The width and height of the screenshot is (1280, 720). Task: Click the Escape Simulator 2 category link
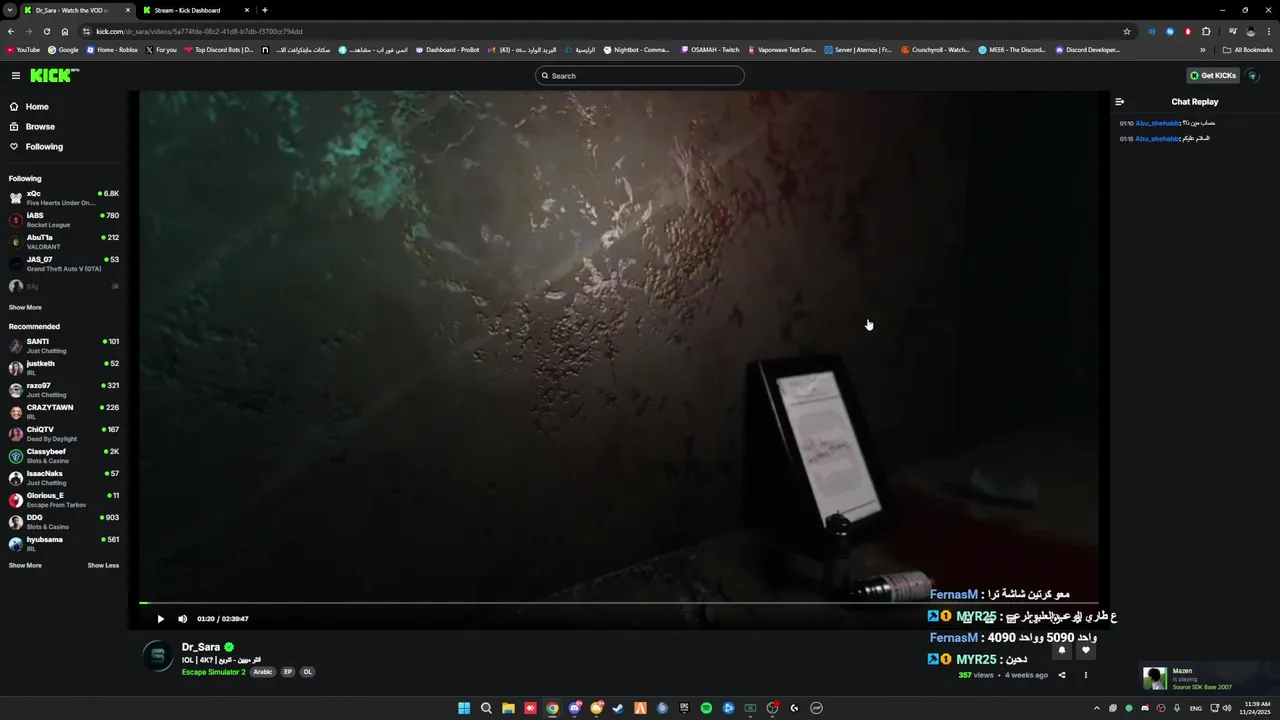click(x=213, y=672)
